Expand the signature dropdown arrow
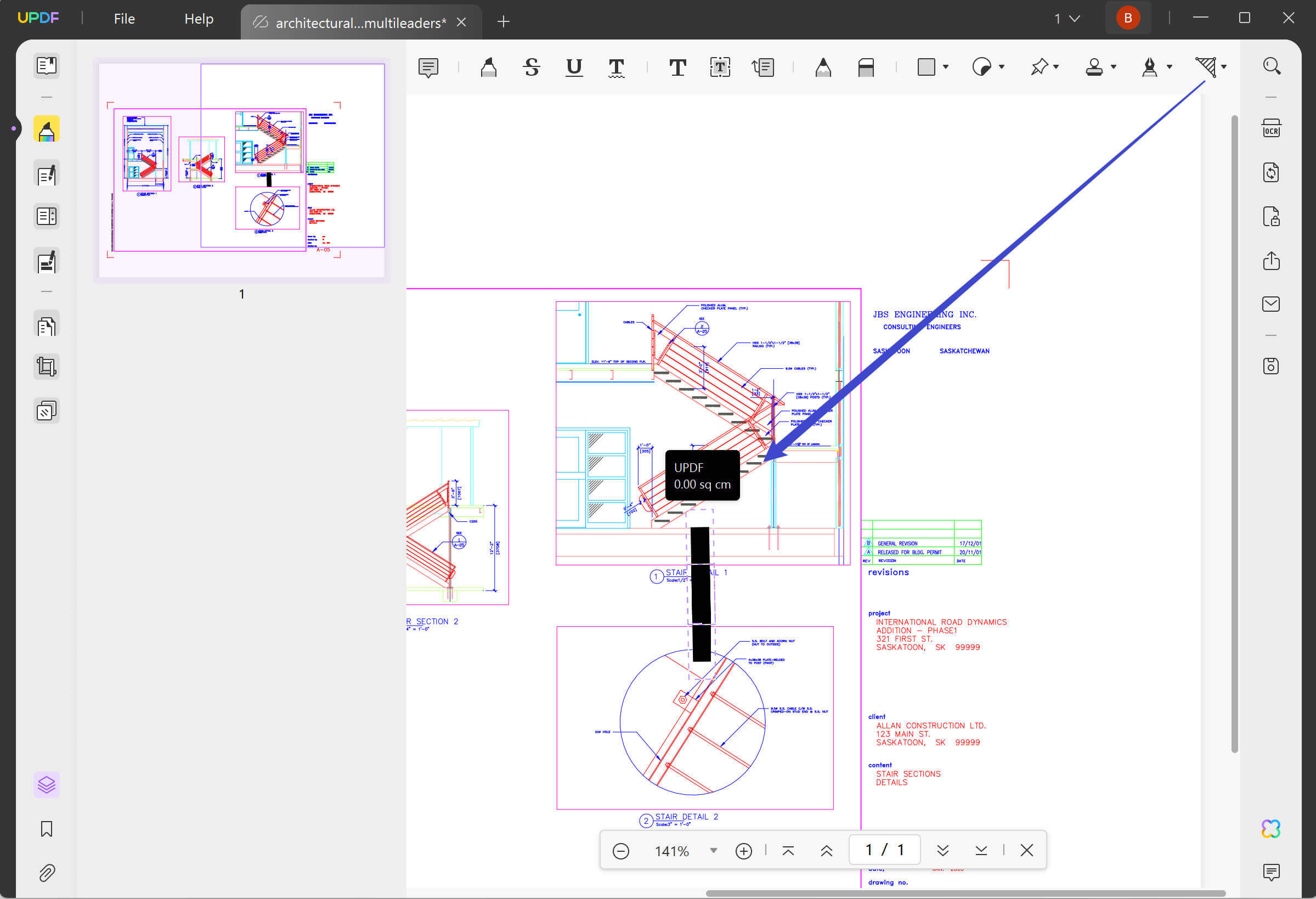Image resolution: width=1316 pixels, height=899 pixels. click(1170, 67)
